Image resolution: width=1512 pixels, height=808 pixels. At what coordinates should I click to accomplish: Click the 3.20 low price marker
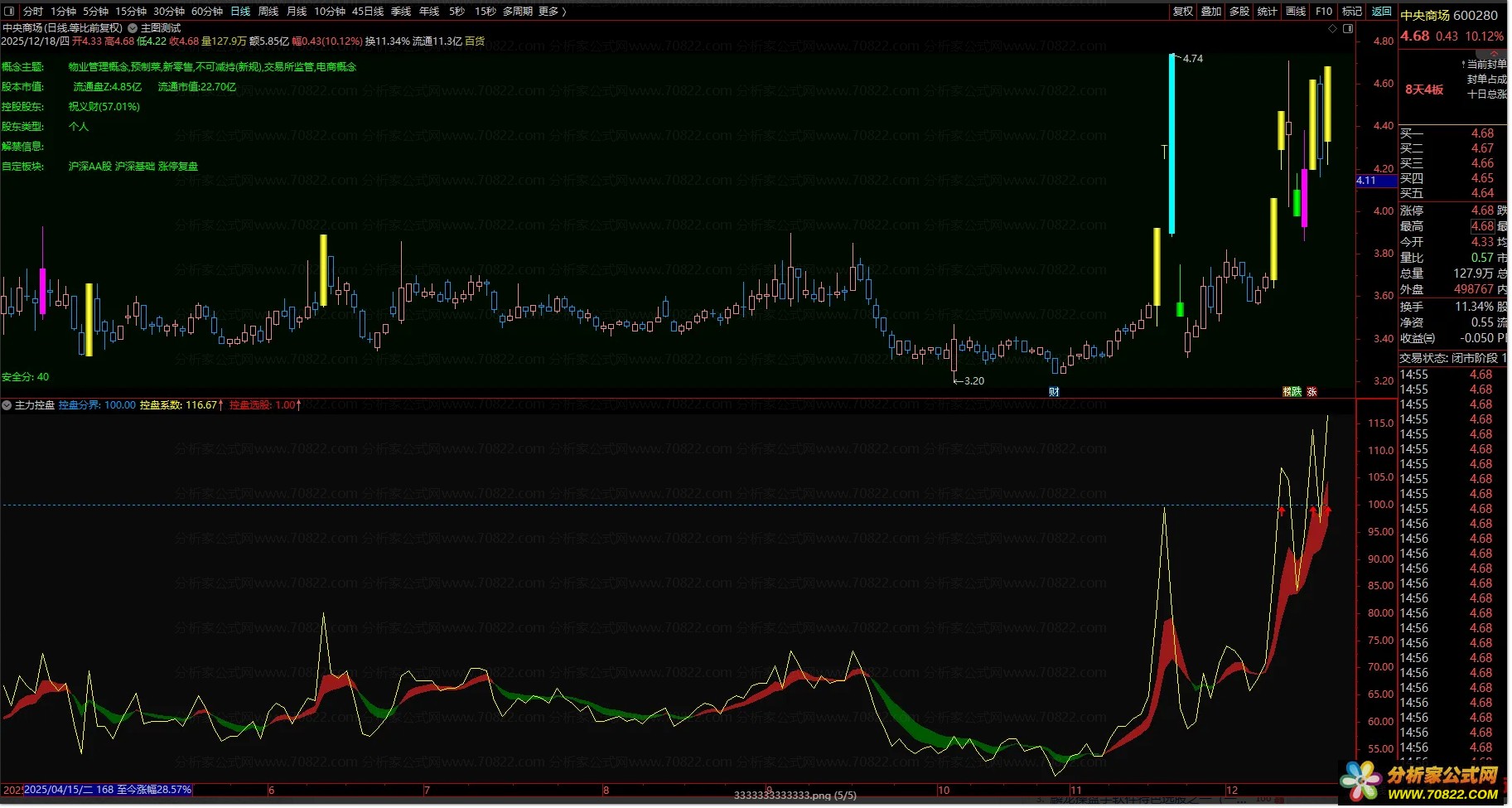973,381
